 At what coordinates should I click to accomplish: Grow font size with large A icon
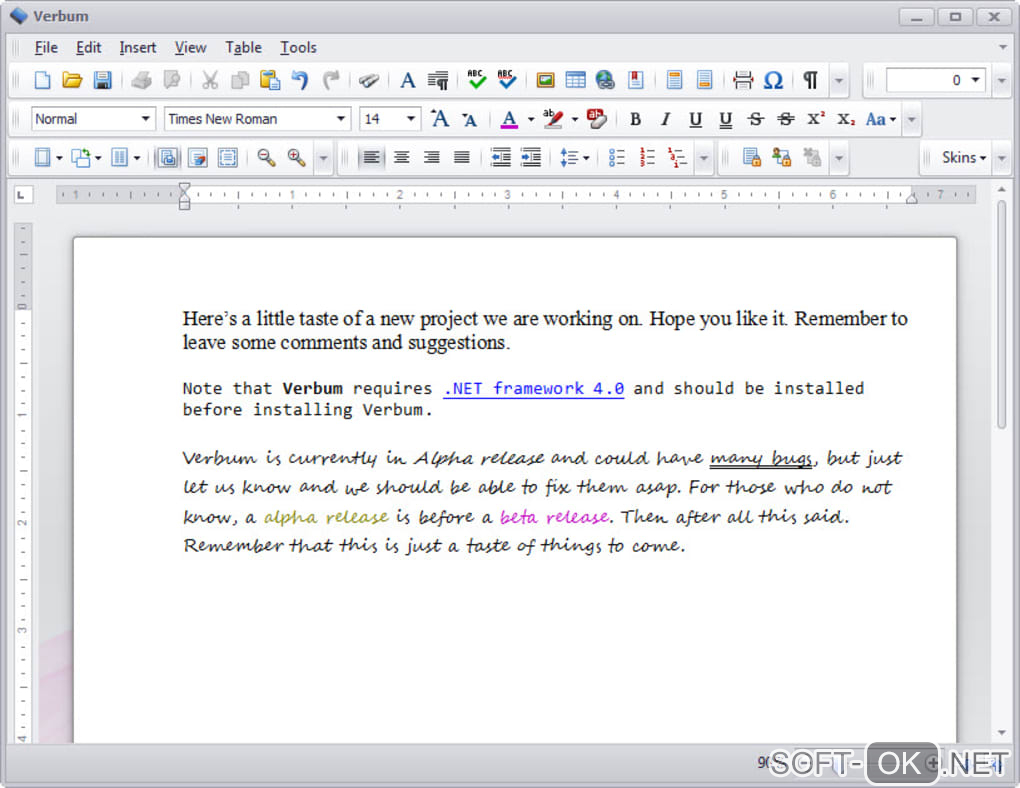tap(440, 119)
